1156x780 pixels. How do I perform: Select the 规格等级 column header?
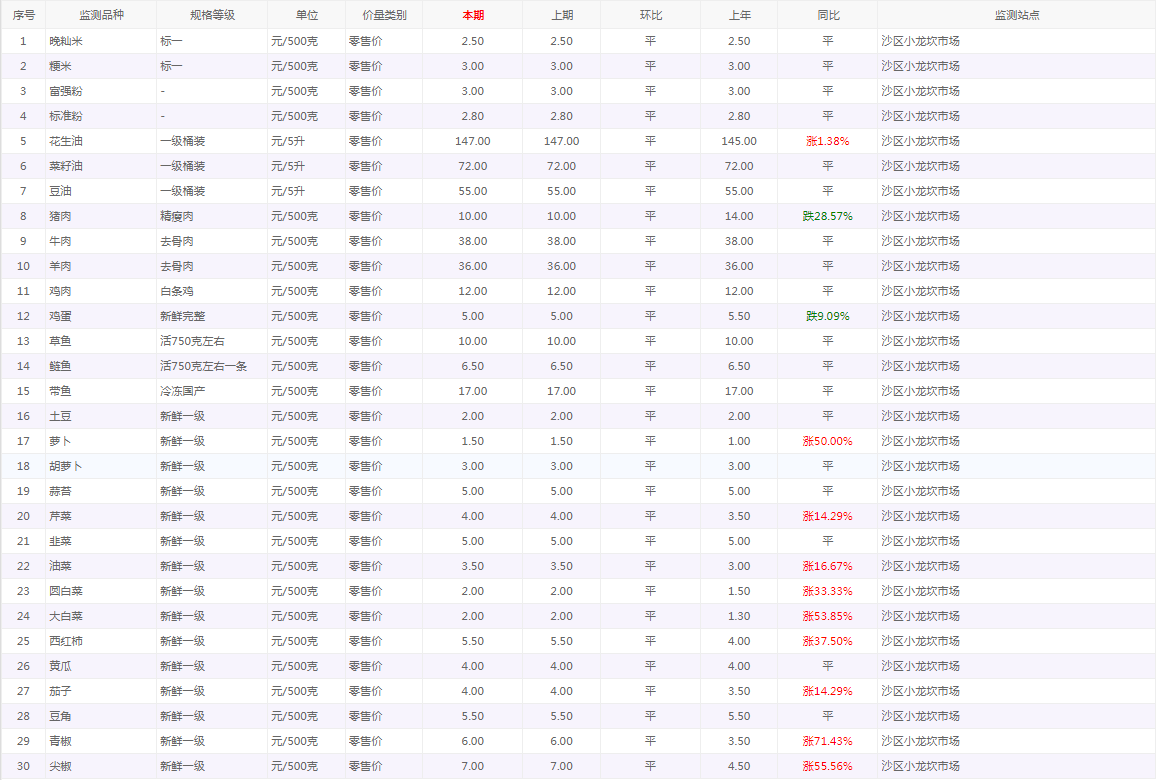click(x=212, y=15)
